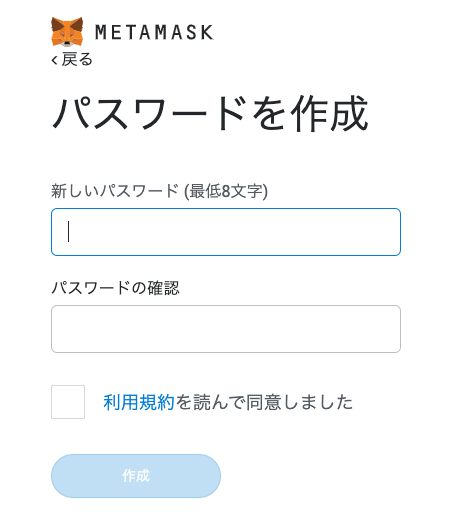This screenshot has height=528, width=464.
Task: Select the orange fox icon beside METAMASK
Action: tap(67, 31)
